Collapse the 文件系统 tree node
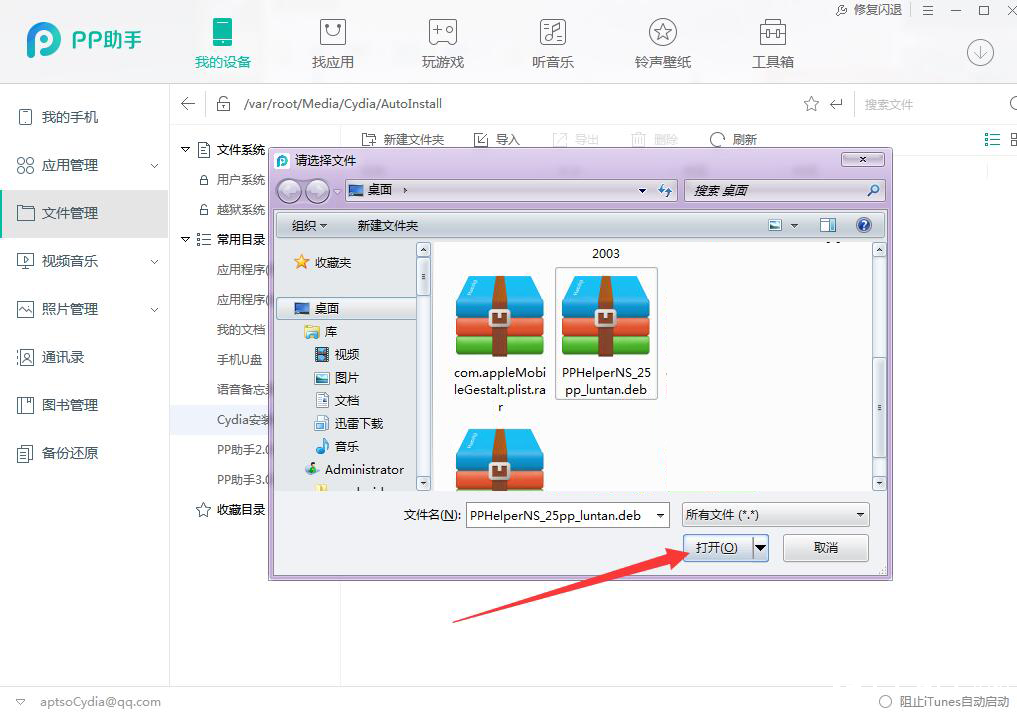Viewport: 1017px width, 713px height. point(185,150)
